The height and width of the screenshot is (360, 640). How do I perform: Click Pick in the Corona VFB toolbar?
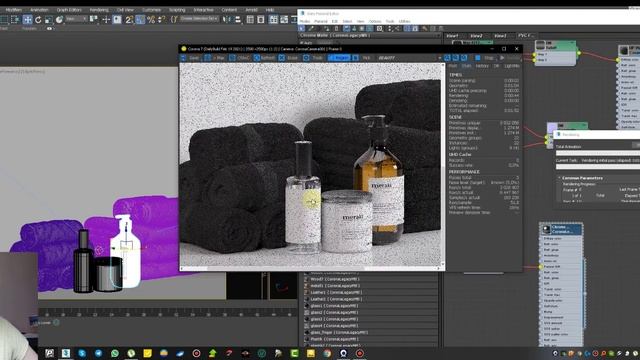coord(366,58)
